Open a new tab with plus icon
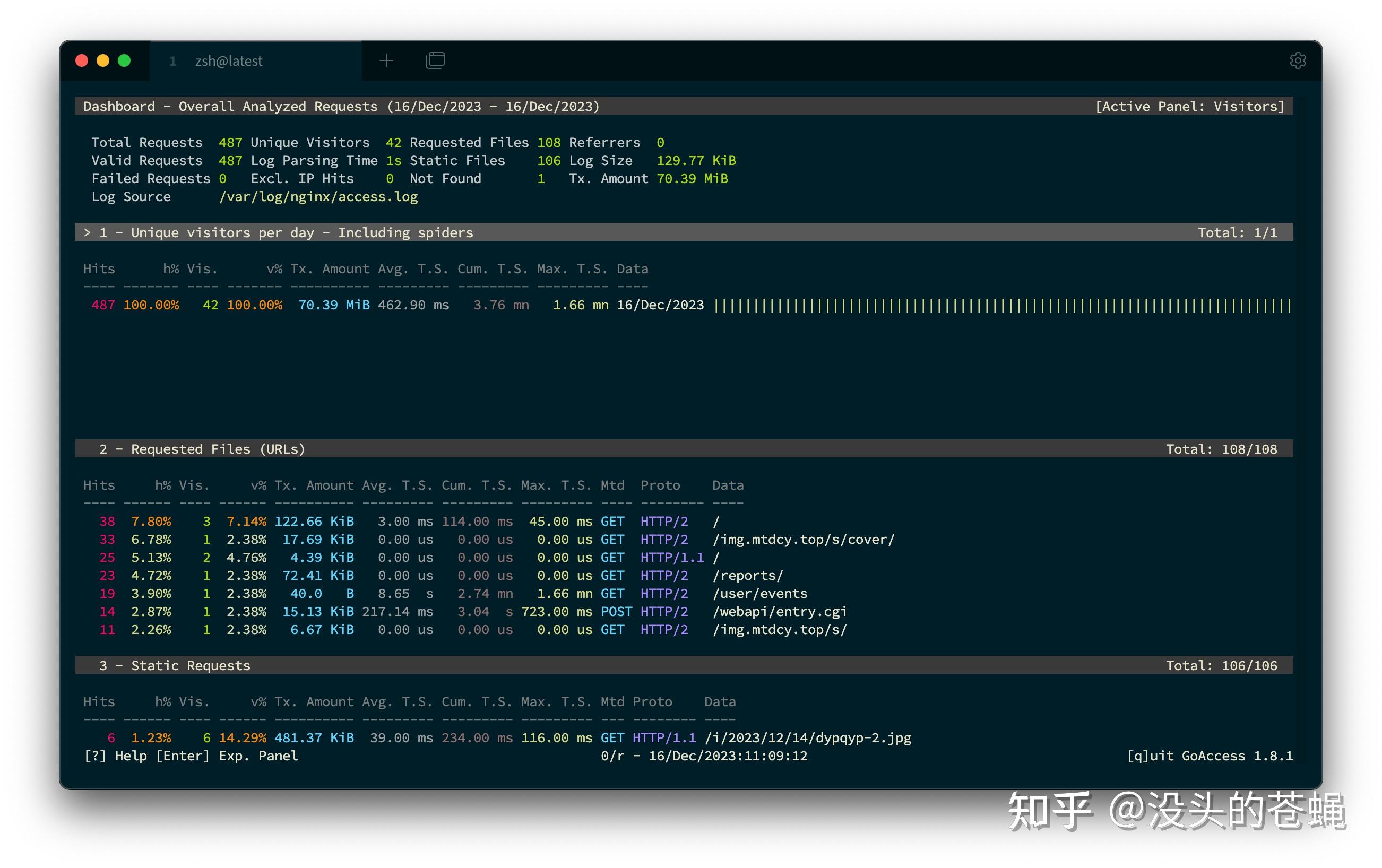 point(386,60)
